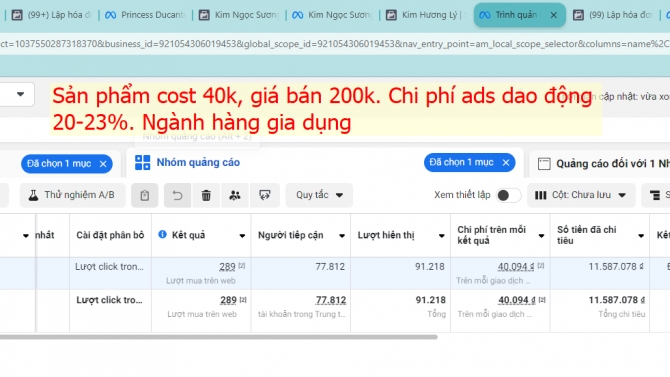Click the clipboard duplicate icon
The image size is (670, 377).
coord(144,195)
